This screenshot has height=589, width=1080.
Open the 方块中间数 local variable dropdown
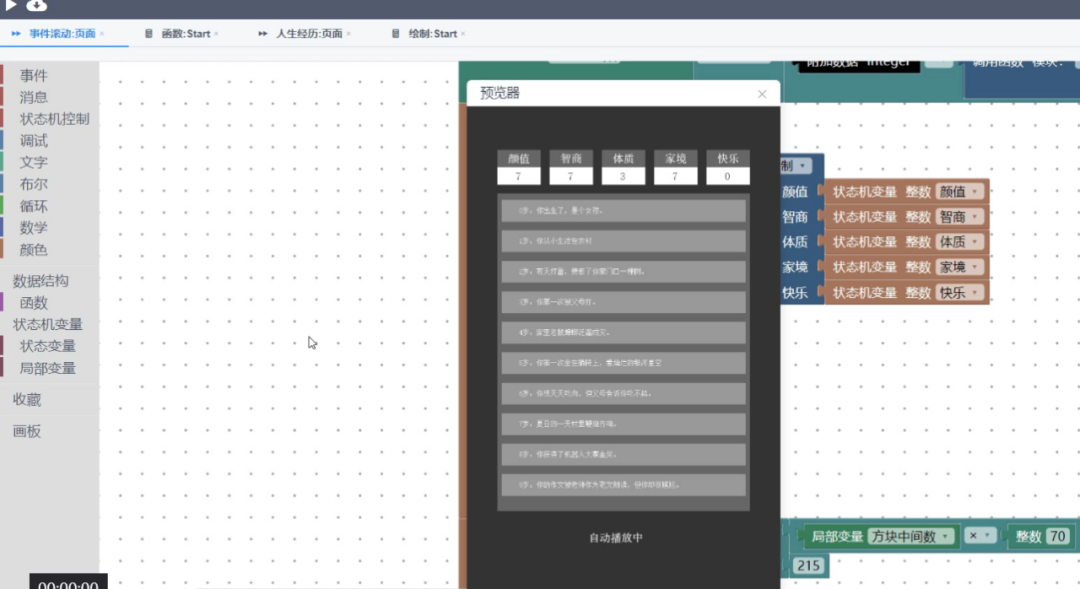(911, 537)
